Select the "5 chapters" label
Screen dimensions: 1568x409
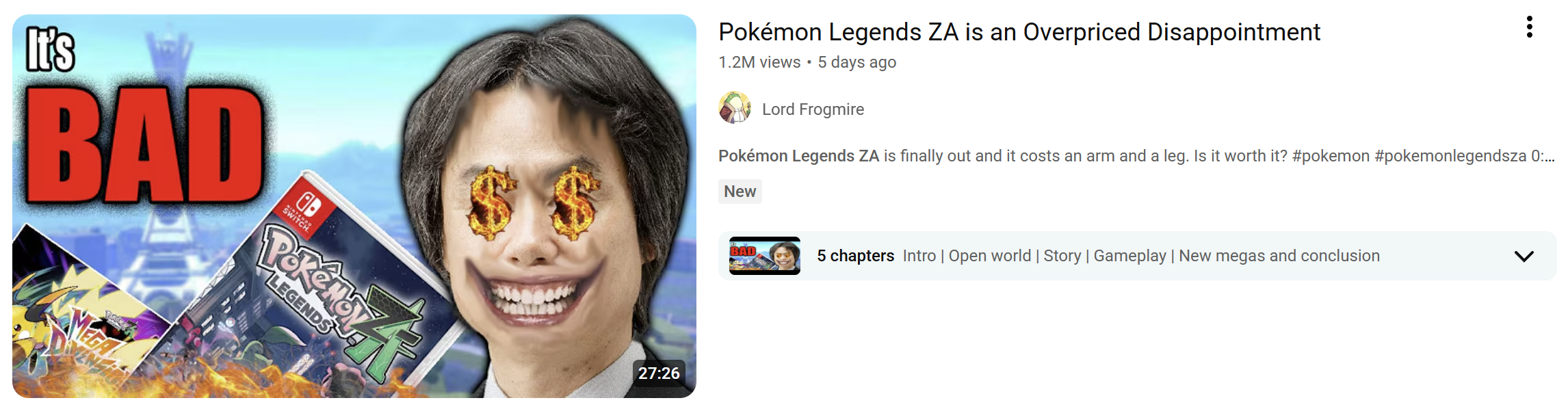point(855,256)
